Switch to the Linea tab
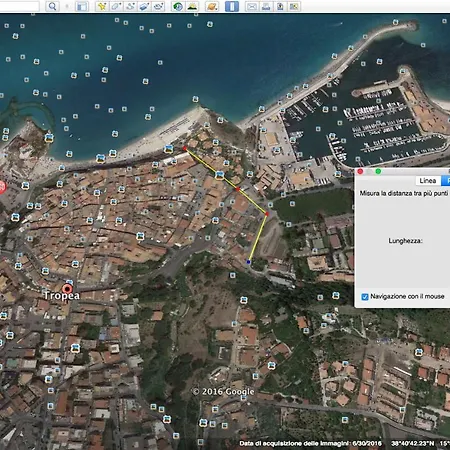The width and height of the screenshot is (450, 450). [428, 181]
